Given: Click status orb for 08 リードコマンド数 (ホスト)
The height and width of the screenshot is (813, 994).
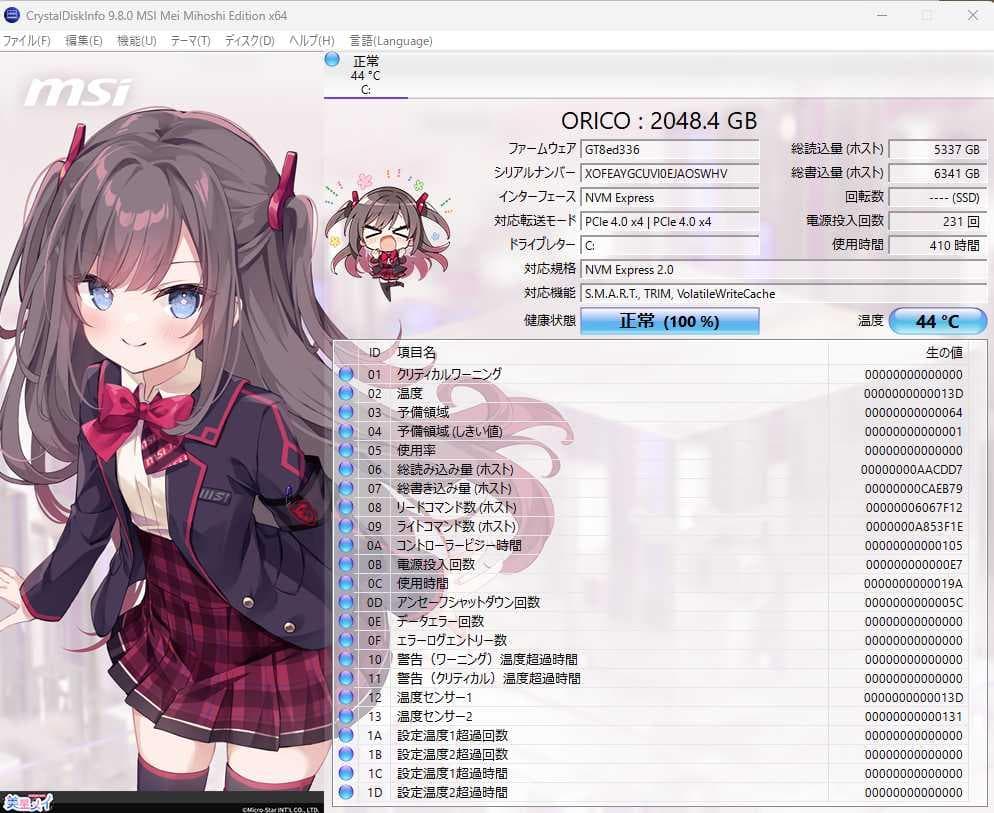Looking at the screenshot, I should pyautogui.click(x=346, y=507).
